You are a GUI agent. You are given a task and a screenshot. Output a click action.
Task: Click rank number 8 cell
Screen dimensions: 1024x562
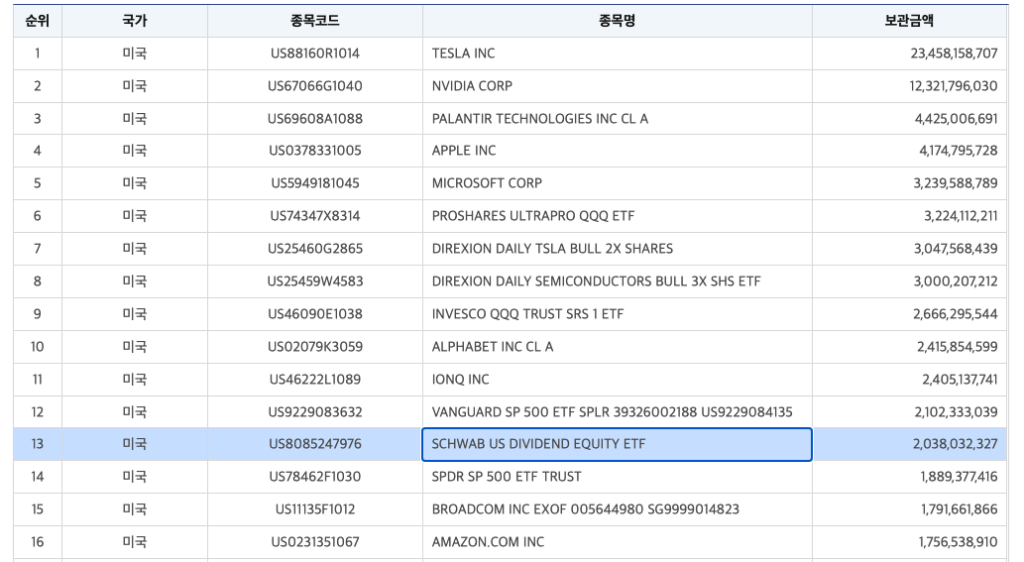[37, 281]
